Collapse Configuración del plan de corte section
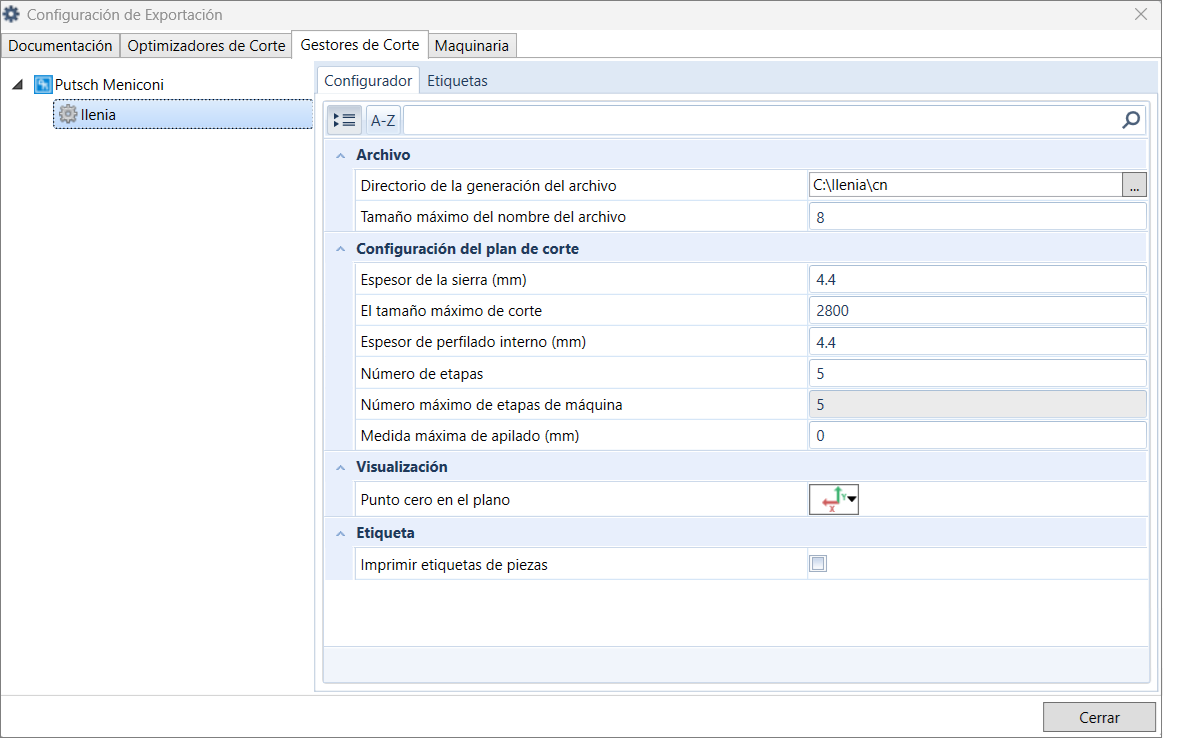The height and width of the screenshot is (751, 1183). [x=341, y=249]
